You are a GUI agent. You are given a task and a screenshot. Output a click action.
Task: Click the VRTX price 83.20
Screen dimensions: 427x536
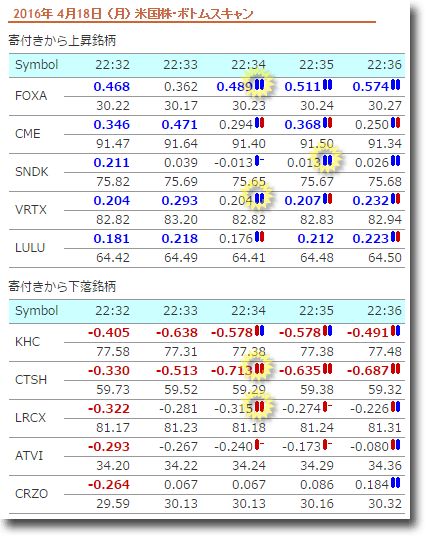coord(181,219)
